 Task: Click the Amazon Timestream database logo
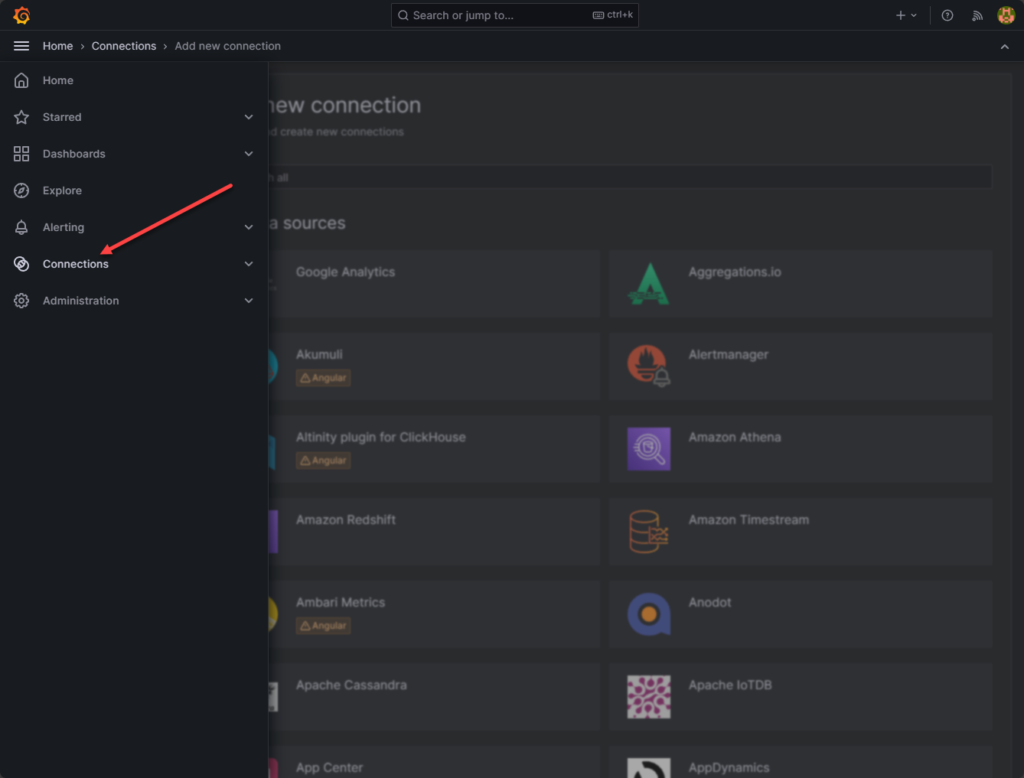coord(648,531)
